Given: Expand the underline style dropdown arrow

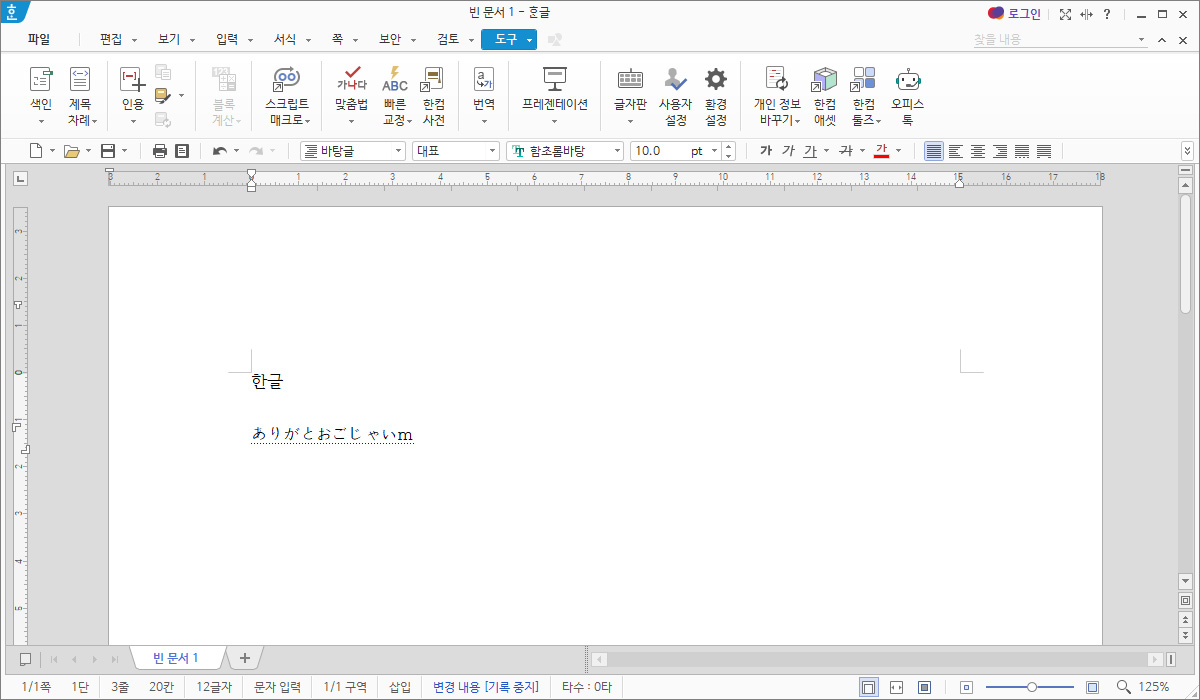Looking at the screenshot, I should (827, 151).
